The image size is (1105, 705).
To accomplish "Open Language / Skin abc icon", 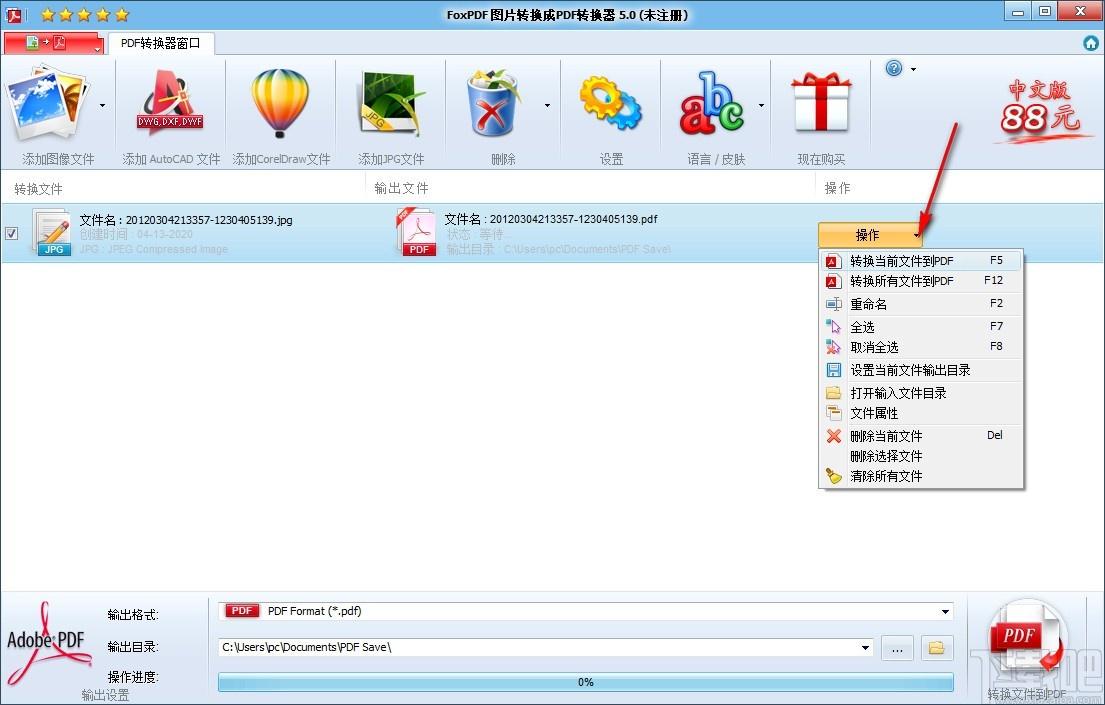I will 711,103.
